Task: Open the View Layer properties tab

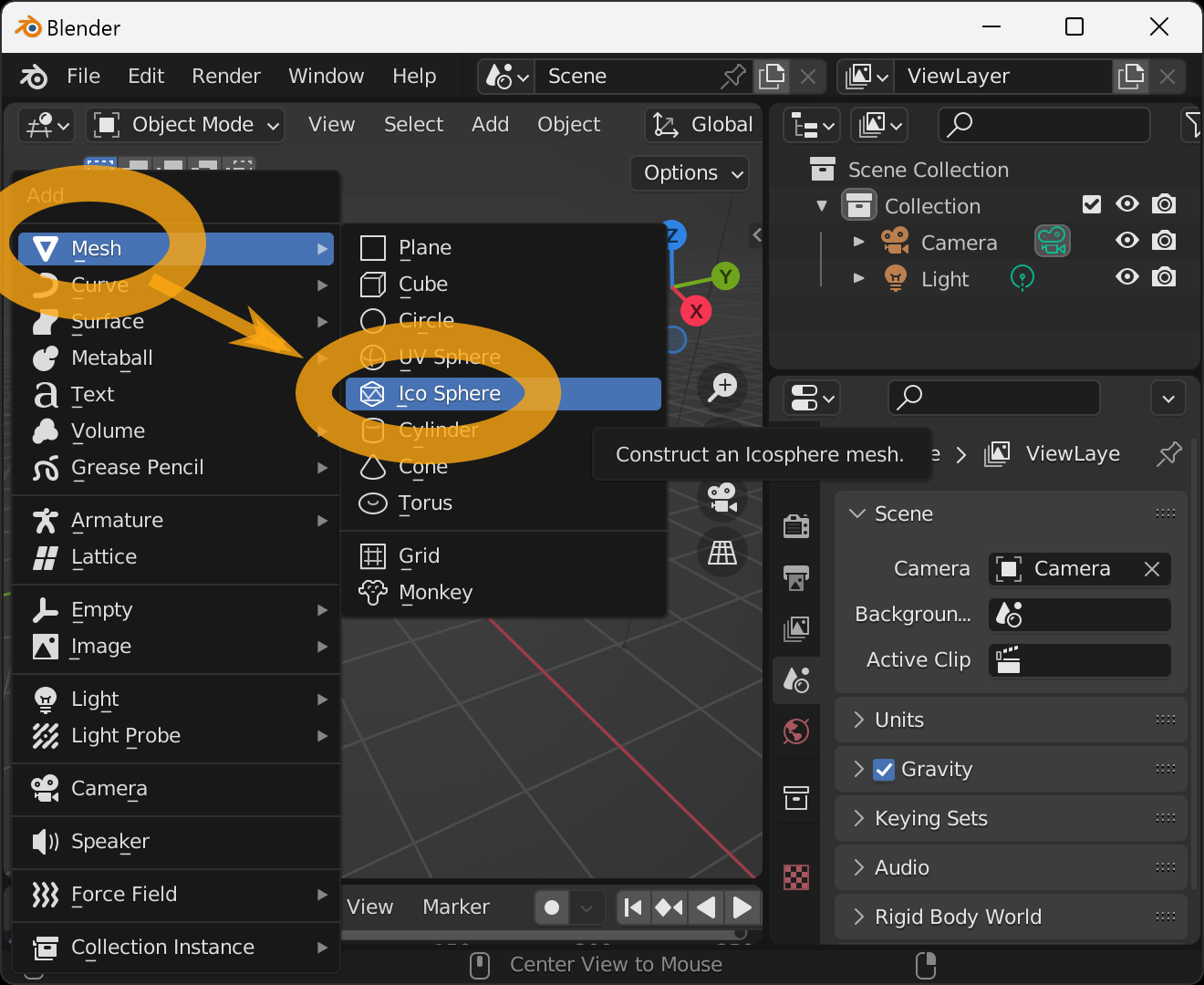Action: coord(796,628)
